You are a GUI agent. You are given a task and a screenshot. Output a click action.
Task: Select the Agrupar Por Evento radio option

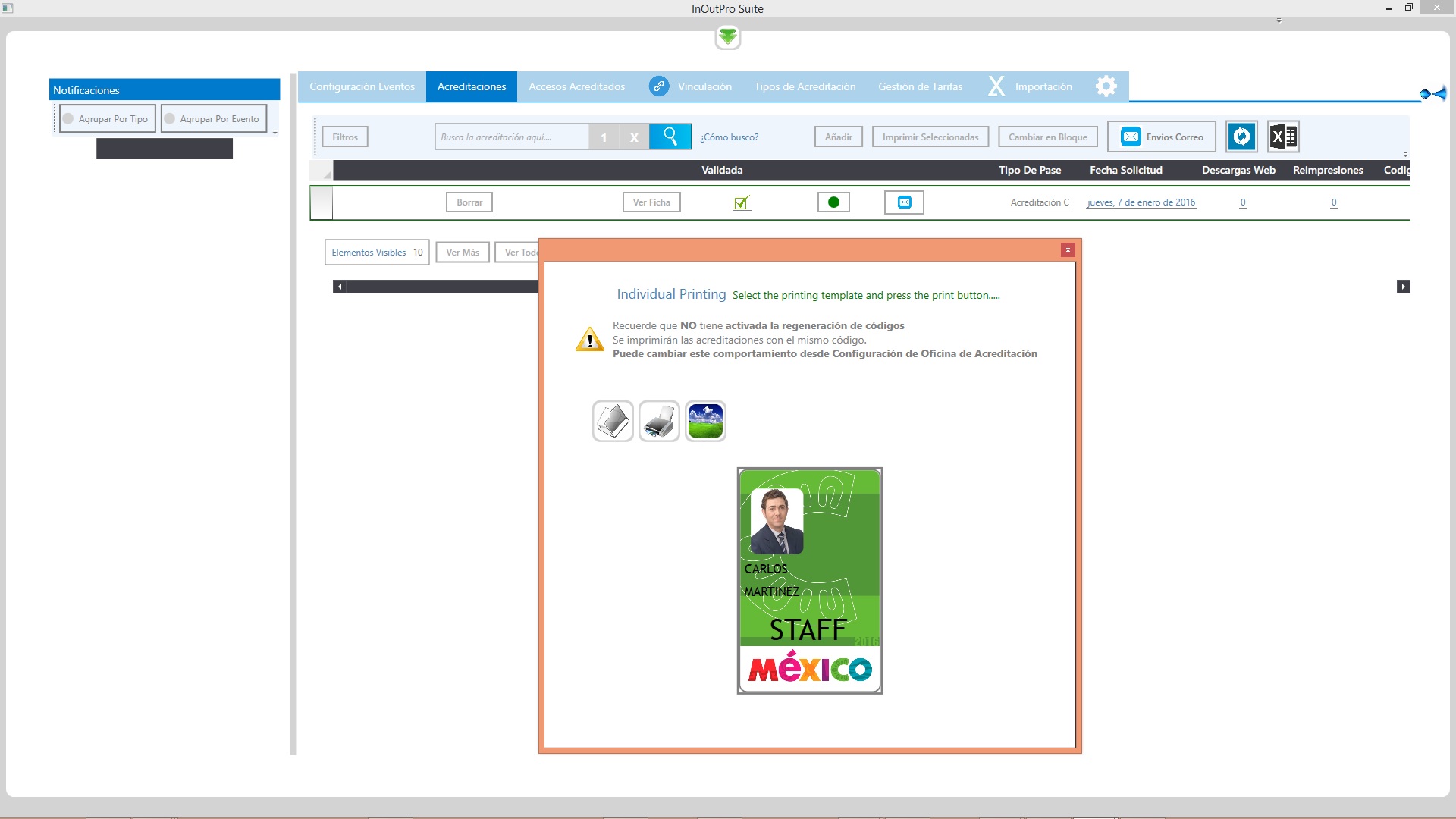tap(170, 119)
